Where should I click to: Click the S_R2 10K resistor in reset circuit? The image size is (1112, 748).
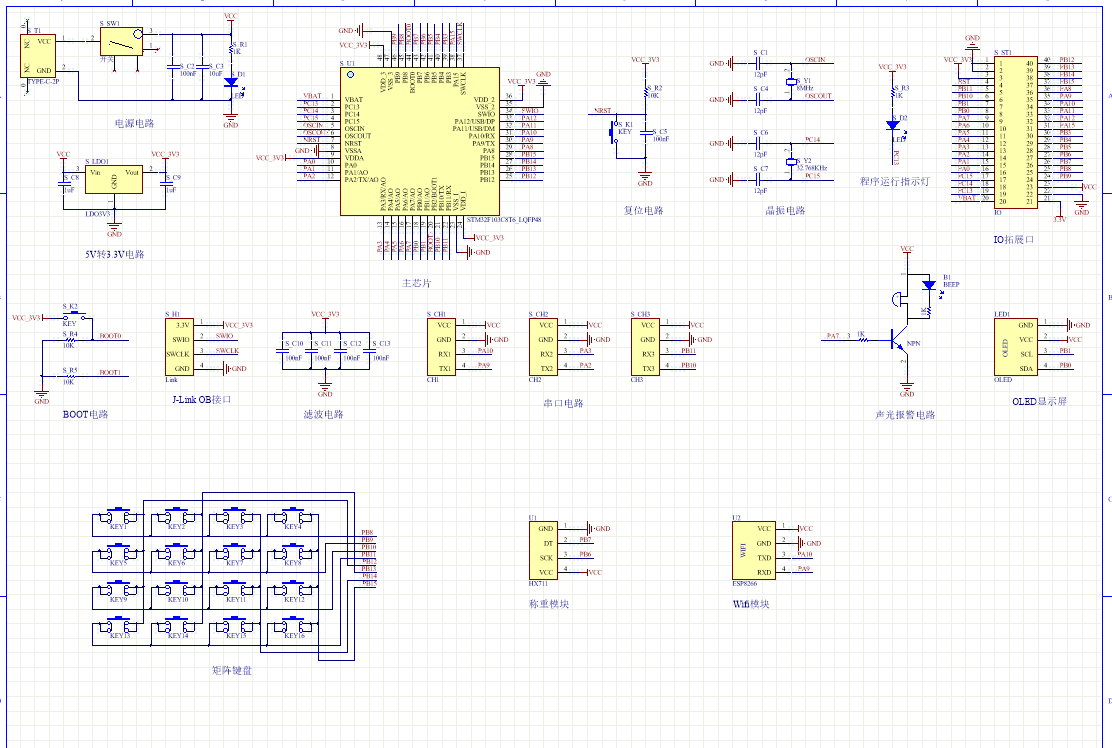click(x=645, y=92)
